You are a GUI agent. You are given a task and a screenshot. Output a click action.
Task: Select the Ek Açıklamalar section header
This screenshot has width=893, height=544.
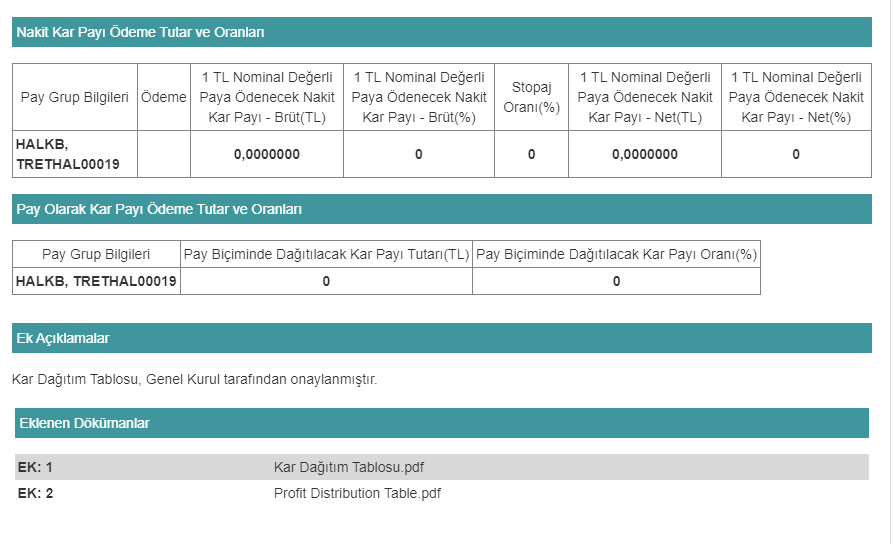(63, 338)
